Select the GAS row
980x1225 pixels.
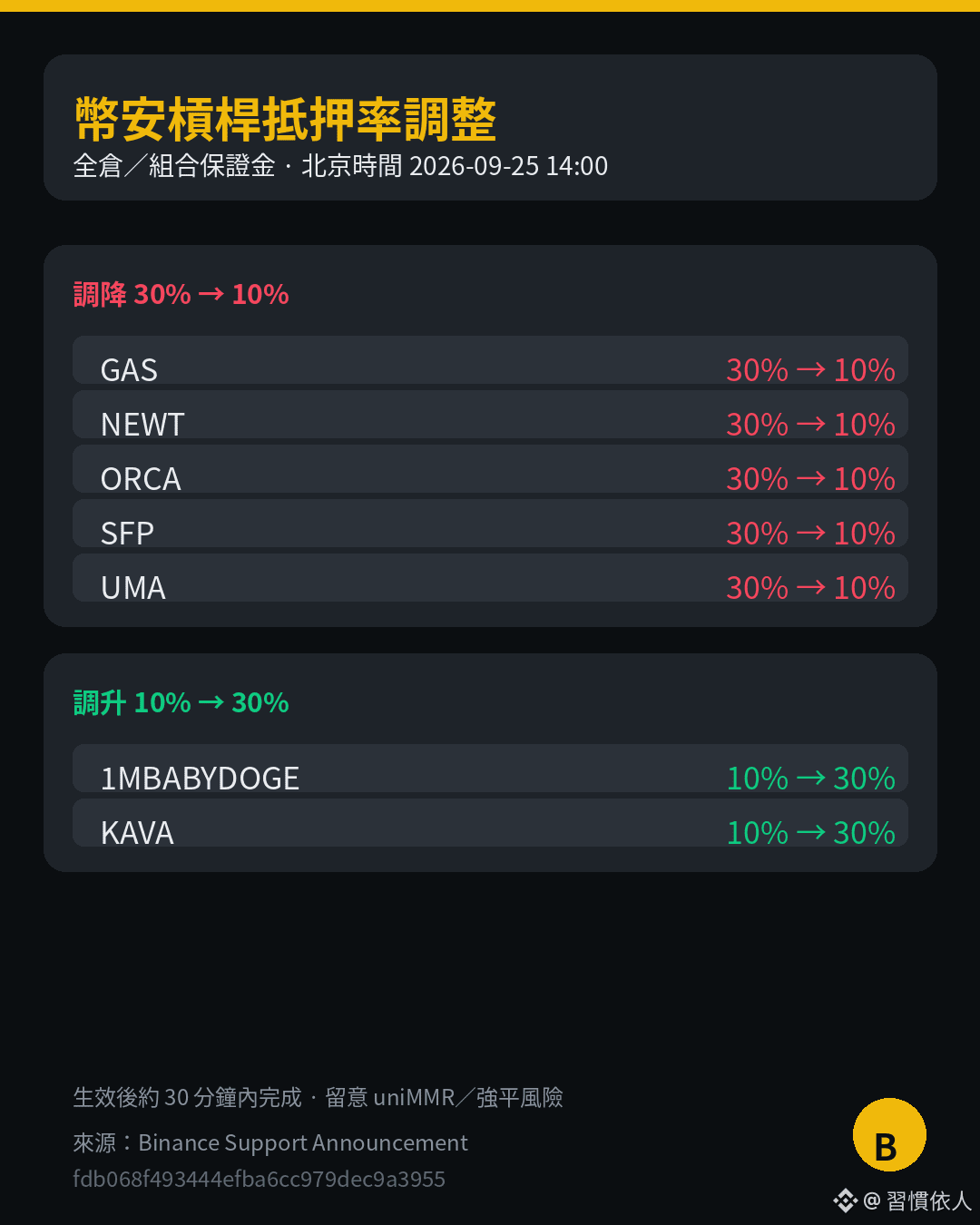click(x=490, y=360)
